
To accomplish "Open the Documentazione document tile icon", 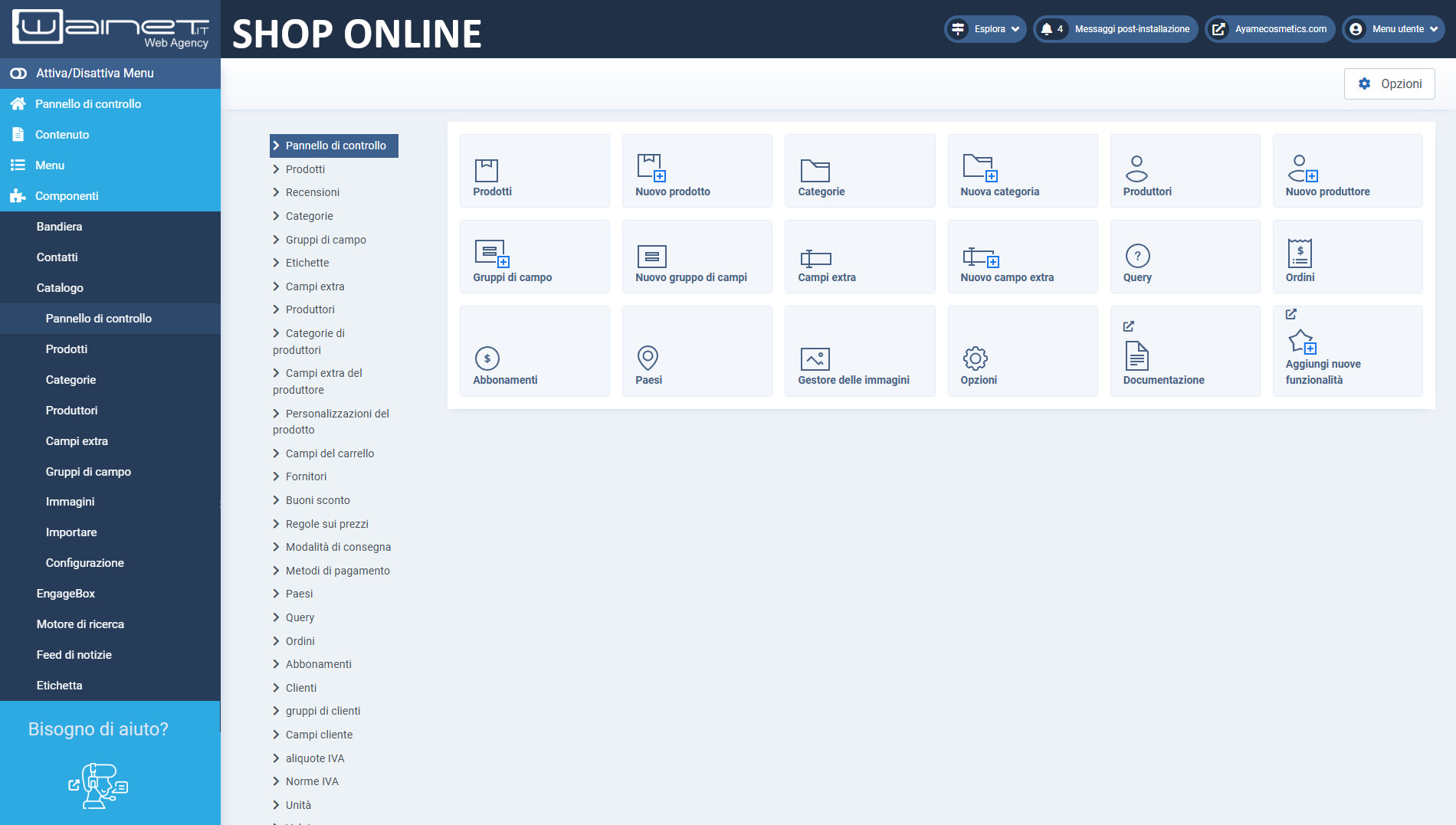I will coord(1136,355).
